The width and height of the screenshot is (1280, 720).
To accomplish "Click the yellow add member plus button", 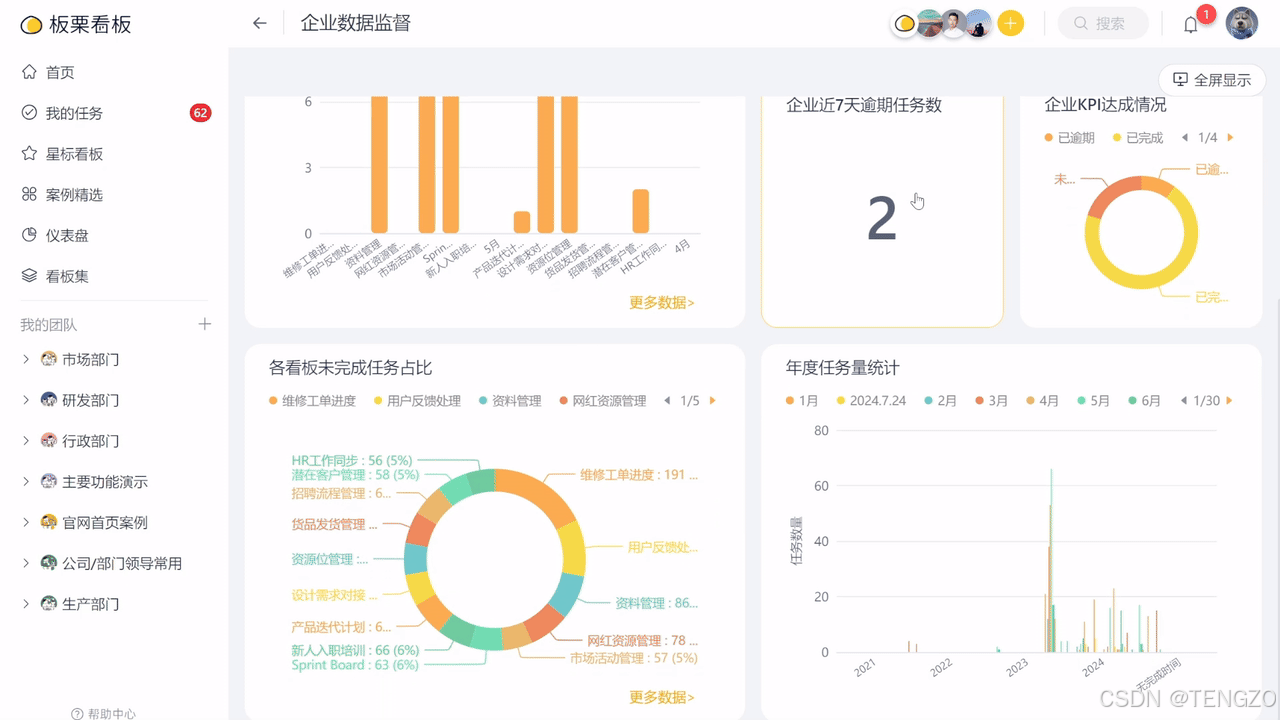I will click(1011, 23).
